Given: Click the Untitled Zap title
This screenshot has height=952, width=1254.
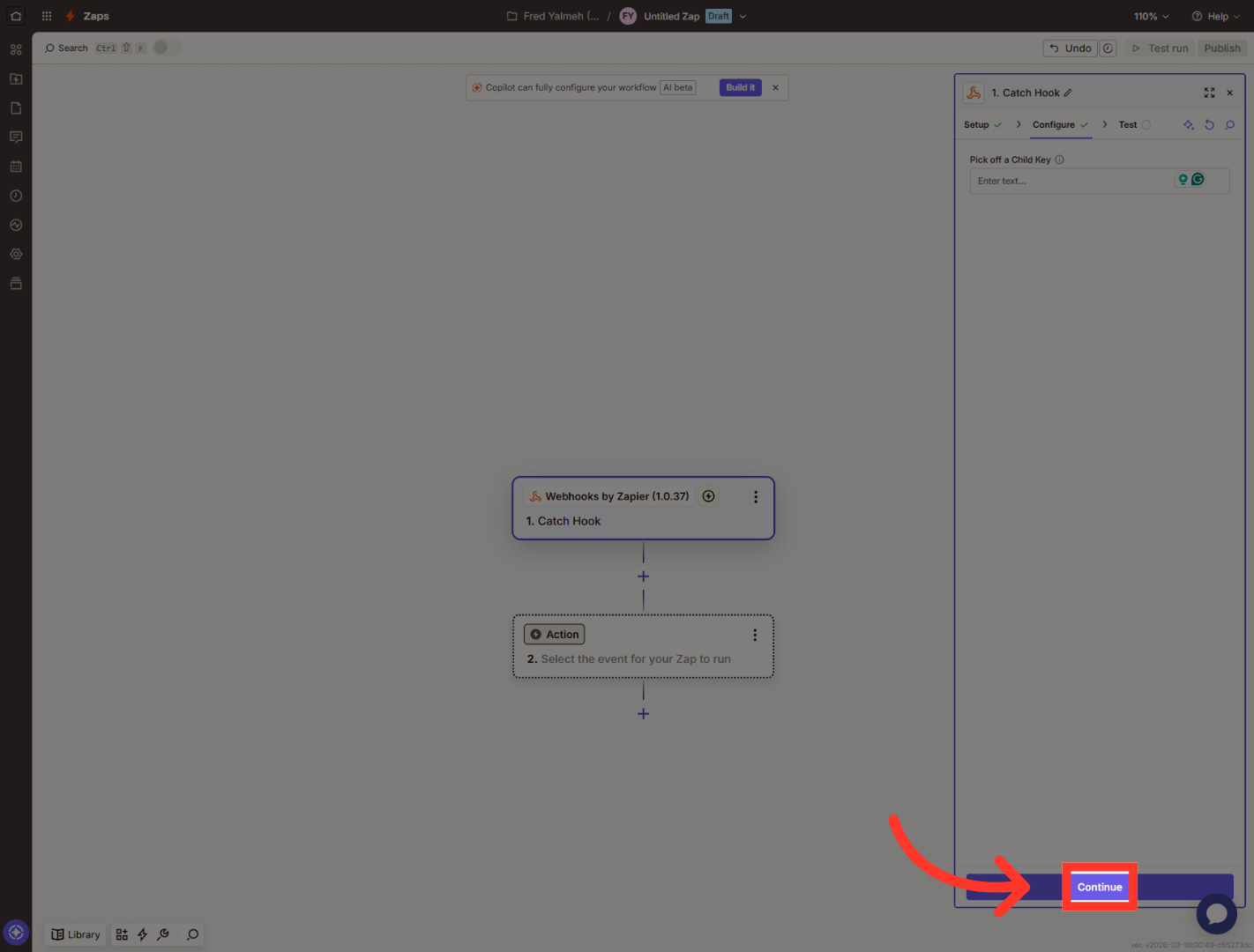Looking at the screenshot, I should click(672, 16).
